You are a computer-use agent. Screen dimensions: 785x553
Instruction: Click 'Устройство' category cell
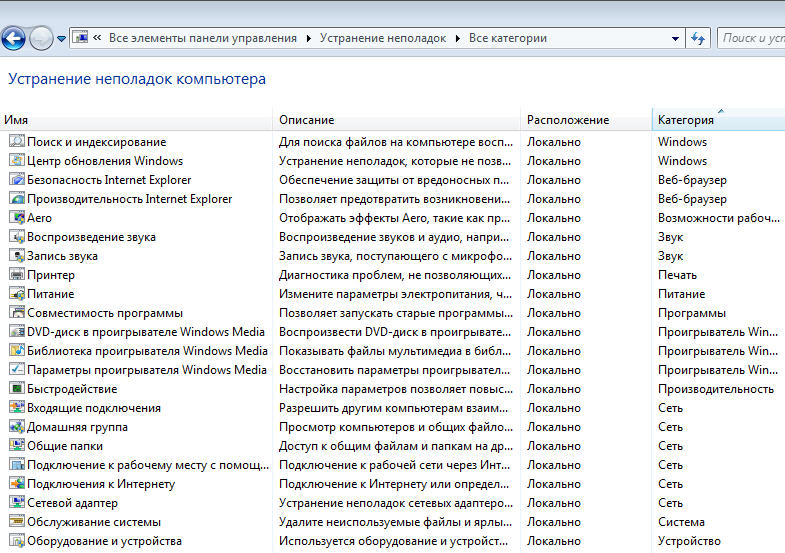[689, 541]
